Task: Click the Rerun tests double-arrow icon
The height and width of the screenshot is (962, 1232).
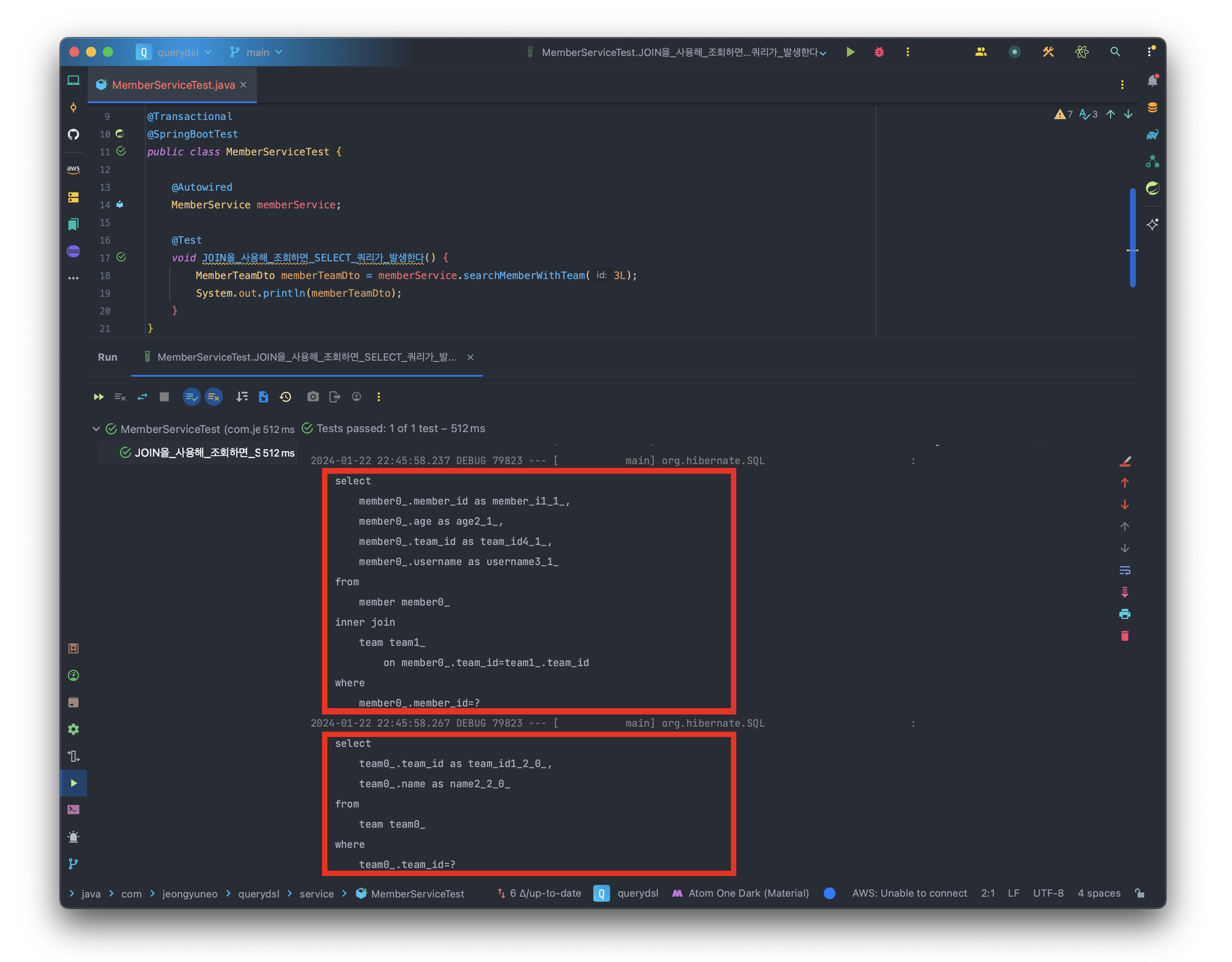Action: tap(98, 397)
